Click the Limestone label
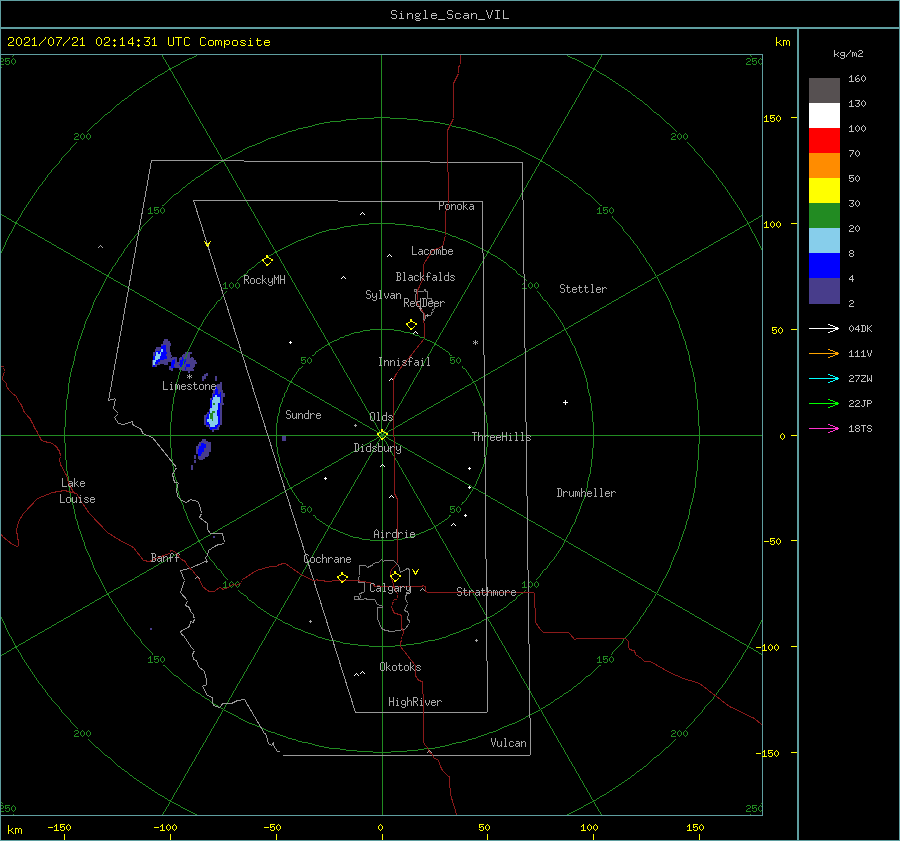 pos(189,386)
